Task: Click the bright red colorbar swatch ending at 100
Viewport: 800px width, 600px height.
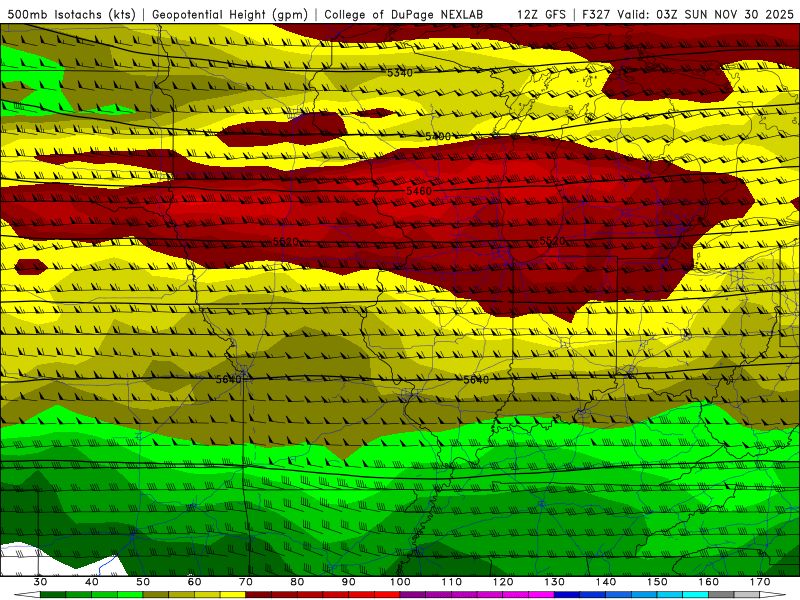Action: [387, 595]
